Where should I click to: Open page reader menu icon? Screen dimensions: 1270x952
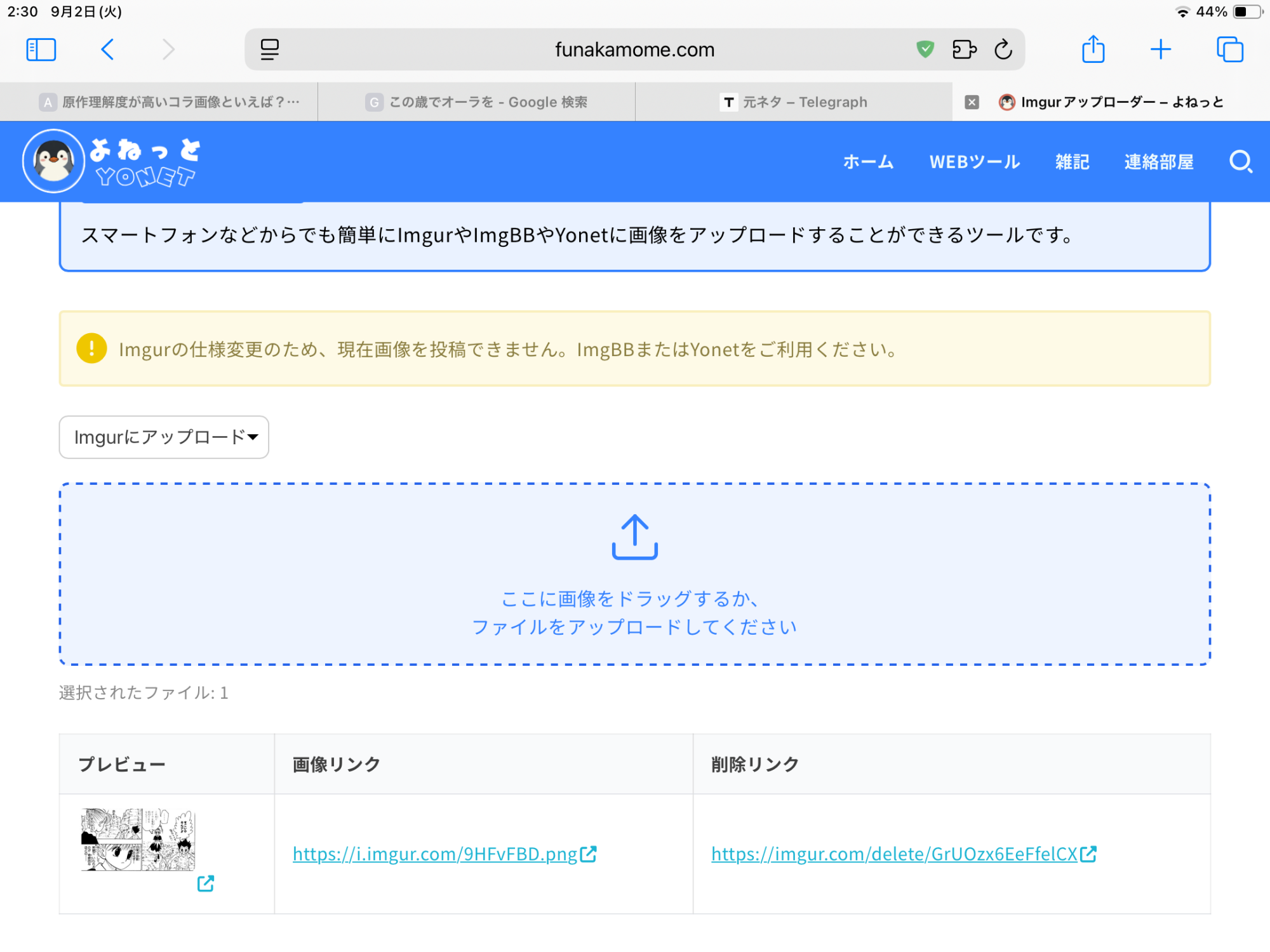pyautogui.click(x=270, y=50)
